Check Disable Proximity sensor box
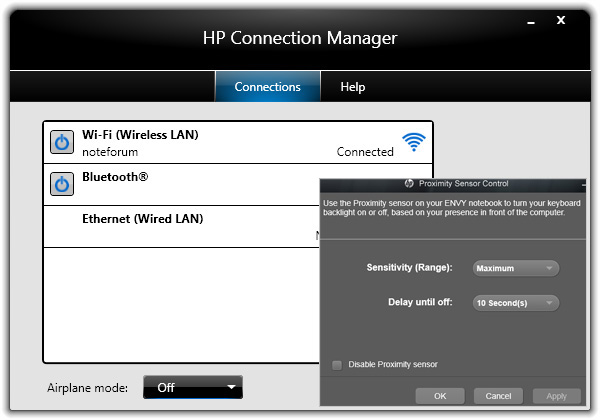600x420 pixels. 337,365
